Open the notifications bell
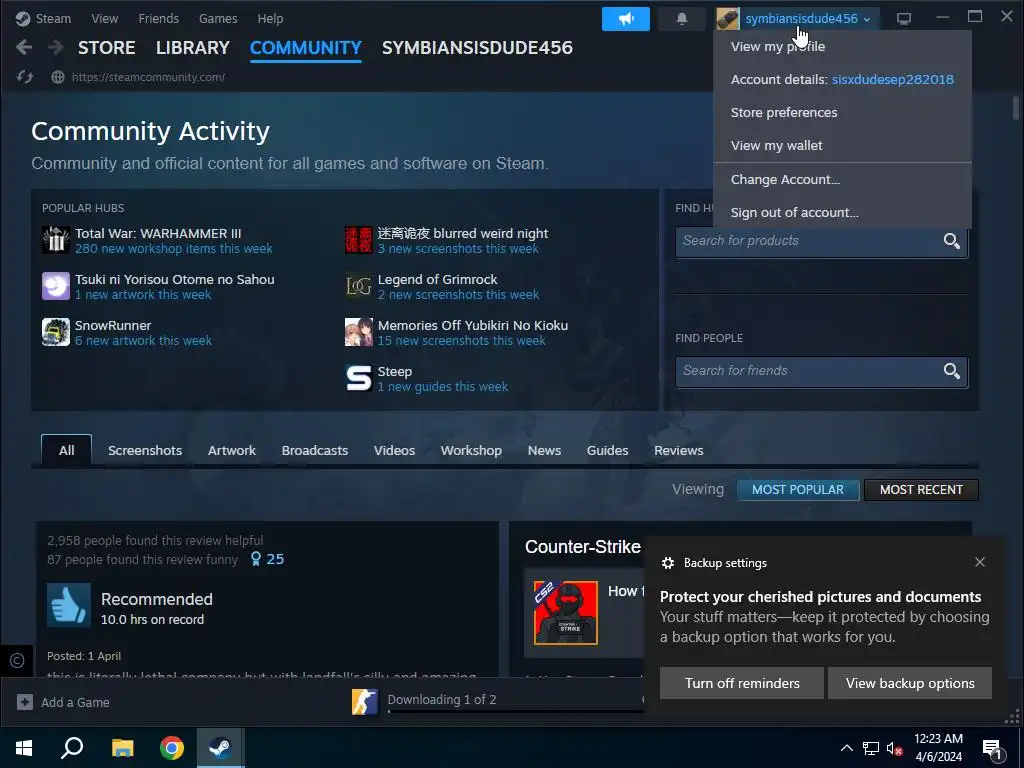Viewport: 1024px width, 768px height. 682,19
